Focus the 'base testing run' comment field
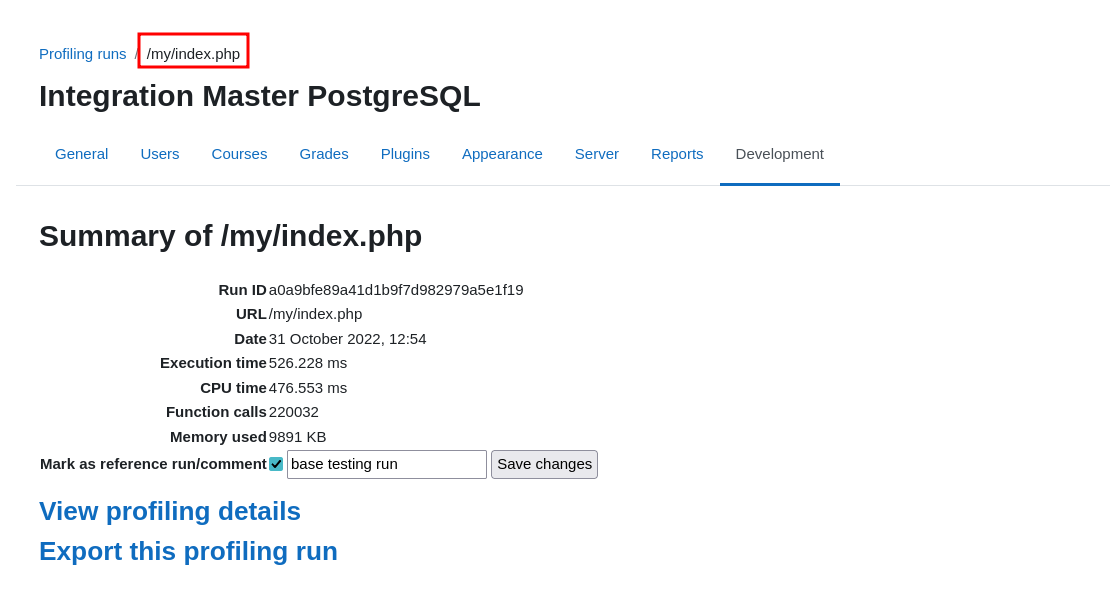 tap(387, 465)
